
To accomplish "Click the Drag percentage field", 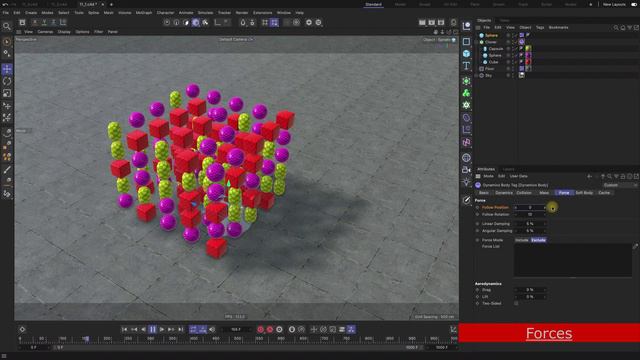I will [x=530, y=290].
